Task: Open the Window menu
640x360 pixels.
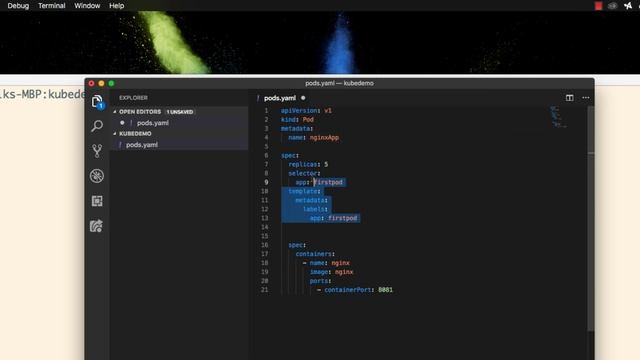Action: pyautogui.click(x=87, y=6)
